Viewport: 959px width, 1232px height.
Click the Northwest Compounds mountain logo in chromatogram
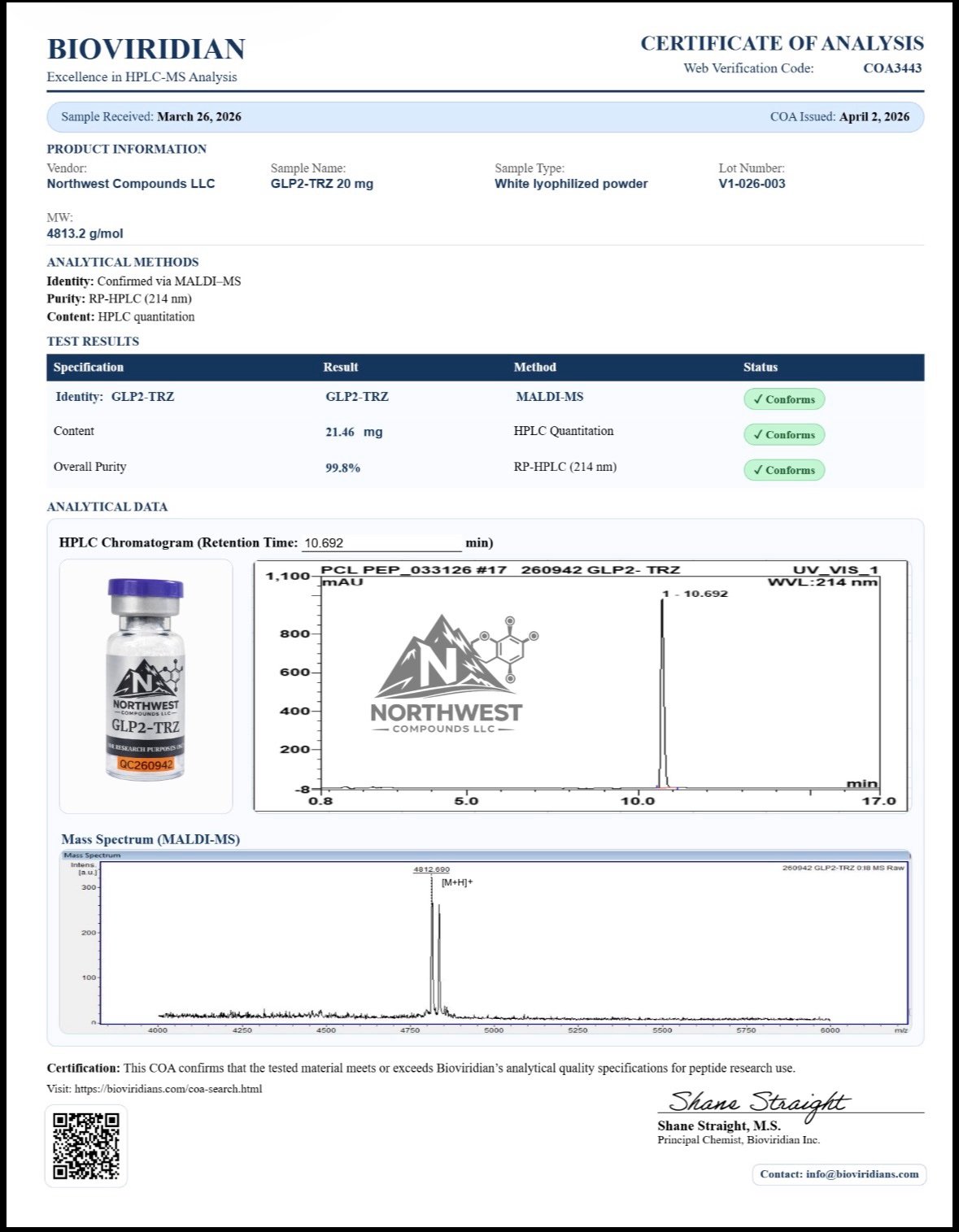447,675
